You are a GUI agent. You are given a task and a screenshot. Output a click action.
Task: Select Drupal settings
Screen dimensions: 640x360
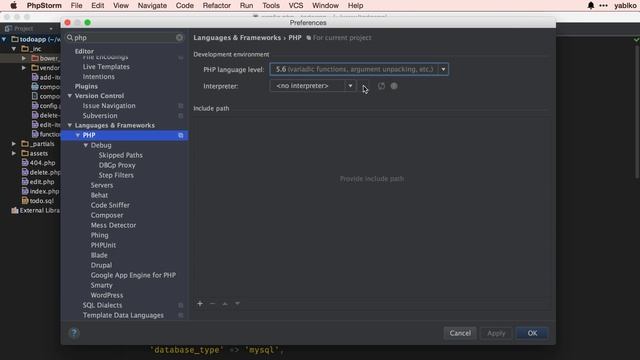tap(101, 265)
